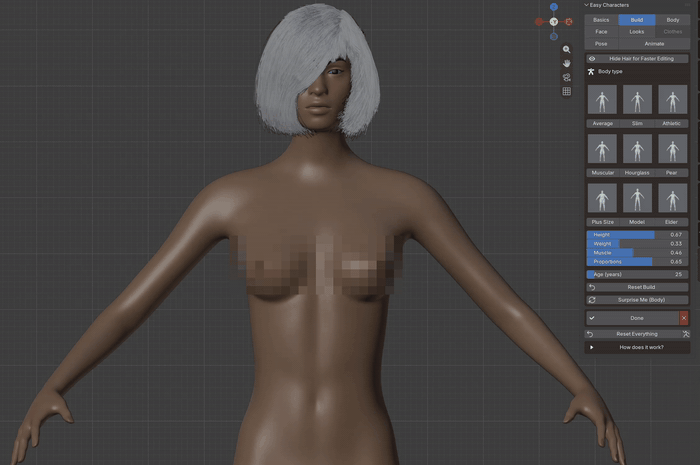Open the Pose tab

coord(601,44)
